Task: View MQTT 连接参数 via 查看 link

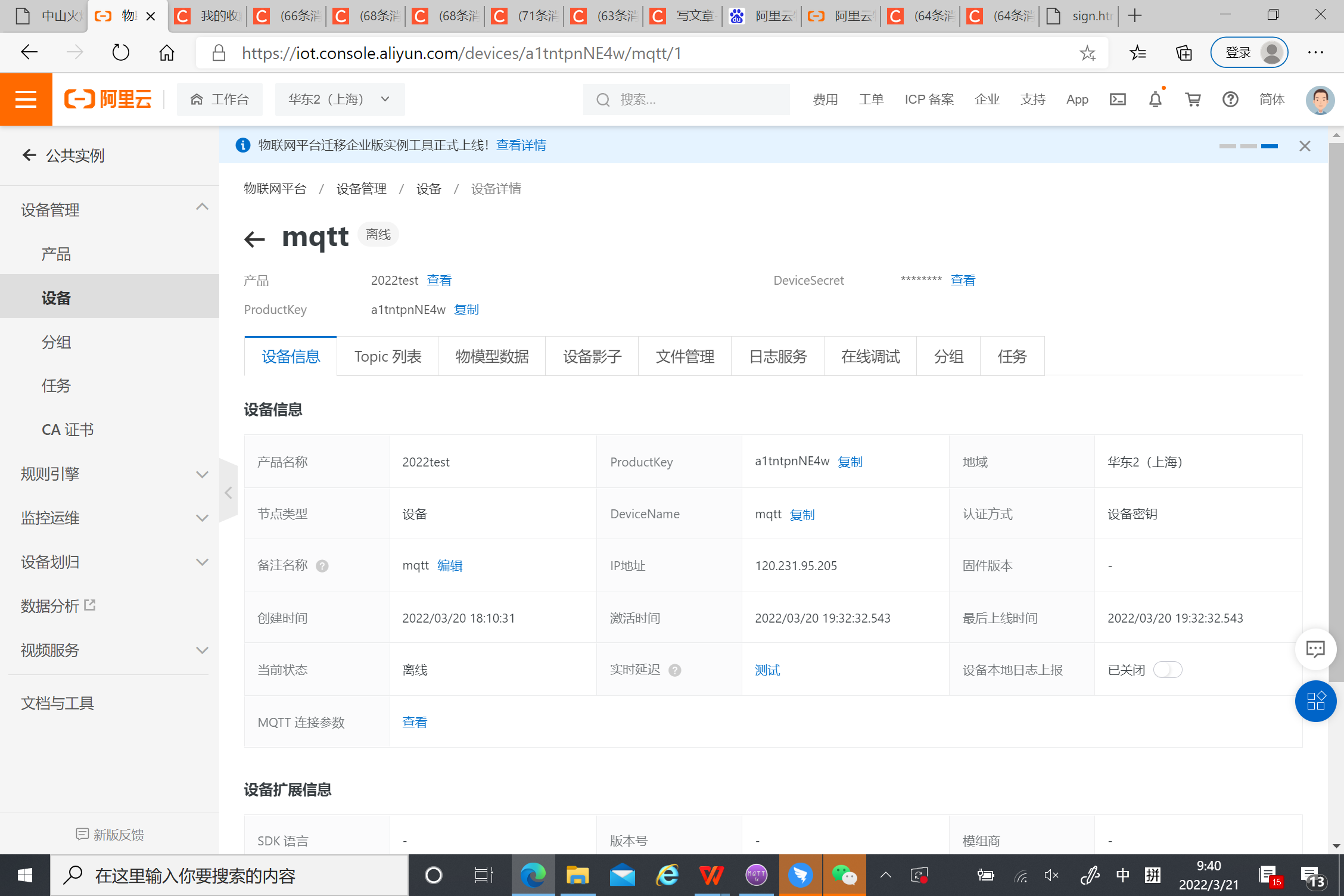Action: click(415, 722)
